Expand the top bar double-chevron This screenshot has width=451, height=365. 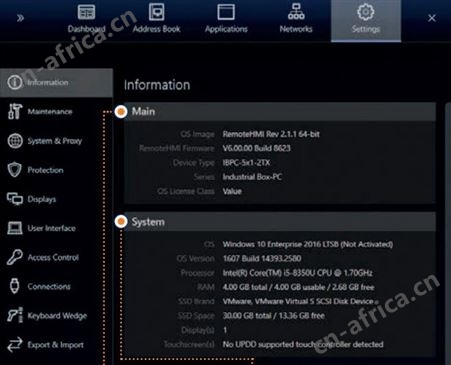click(x=20, y=18)
